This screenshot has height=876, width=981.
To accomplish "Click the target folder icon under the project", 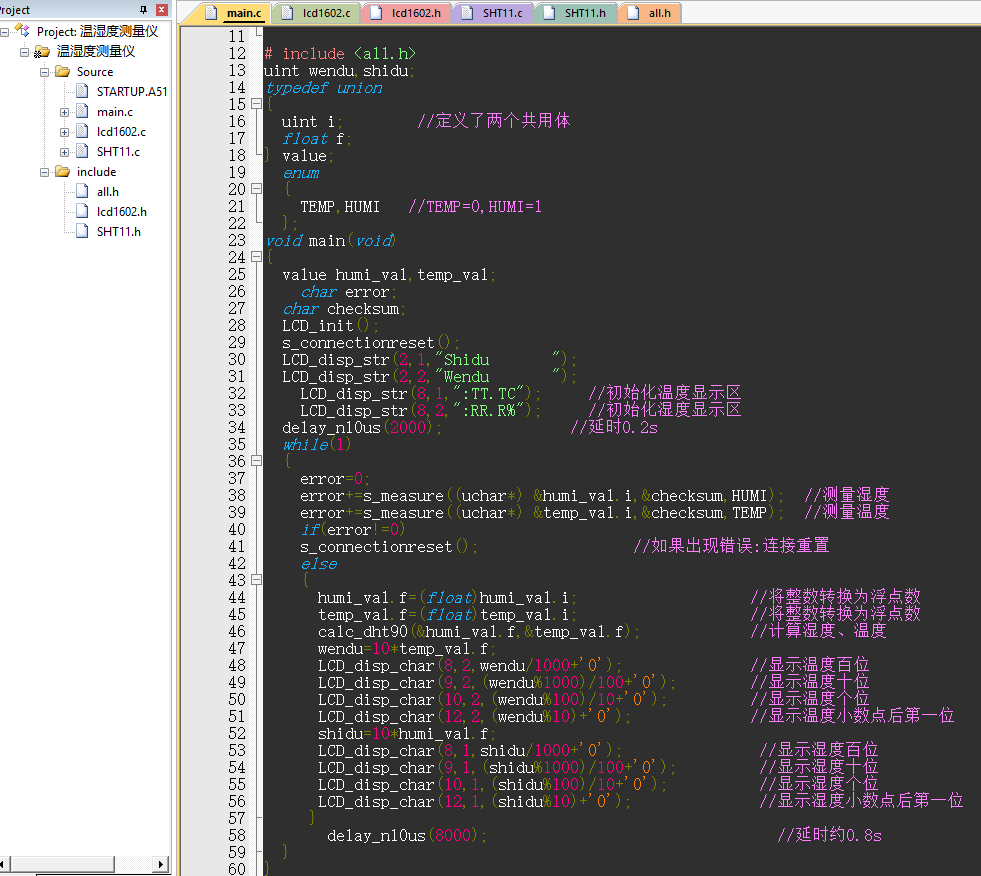I will (x=43, y=51).
